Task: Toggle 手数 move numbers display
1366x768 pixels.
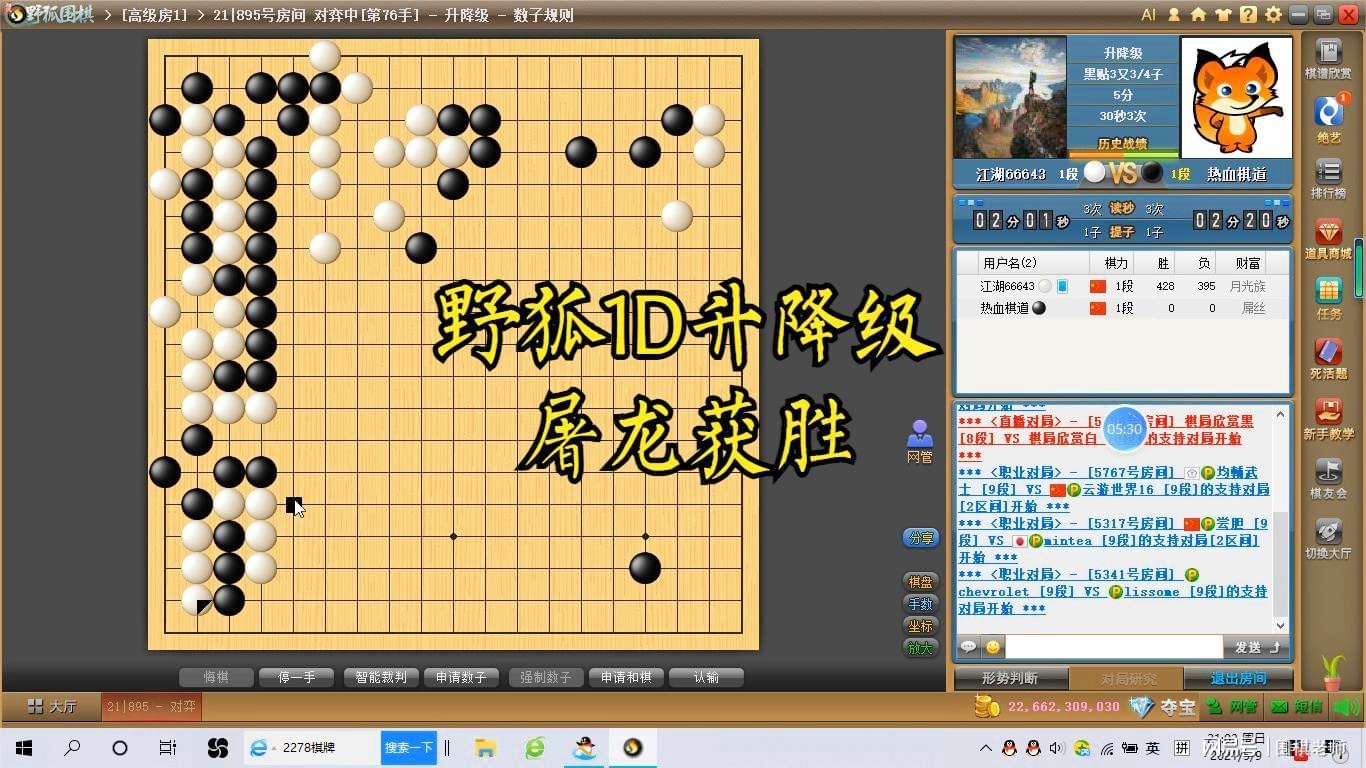Action: (x=920, y=604)
